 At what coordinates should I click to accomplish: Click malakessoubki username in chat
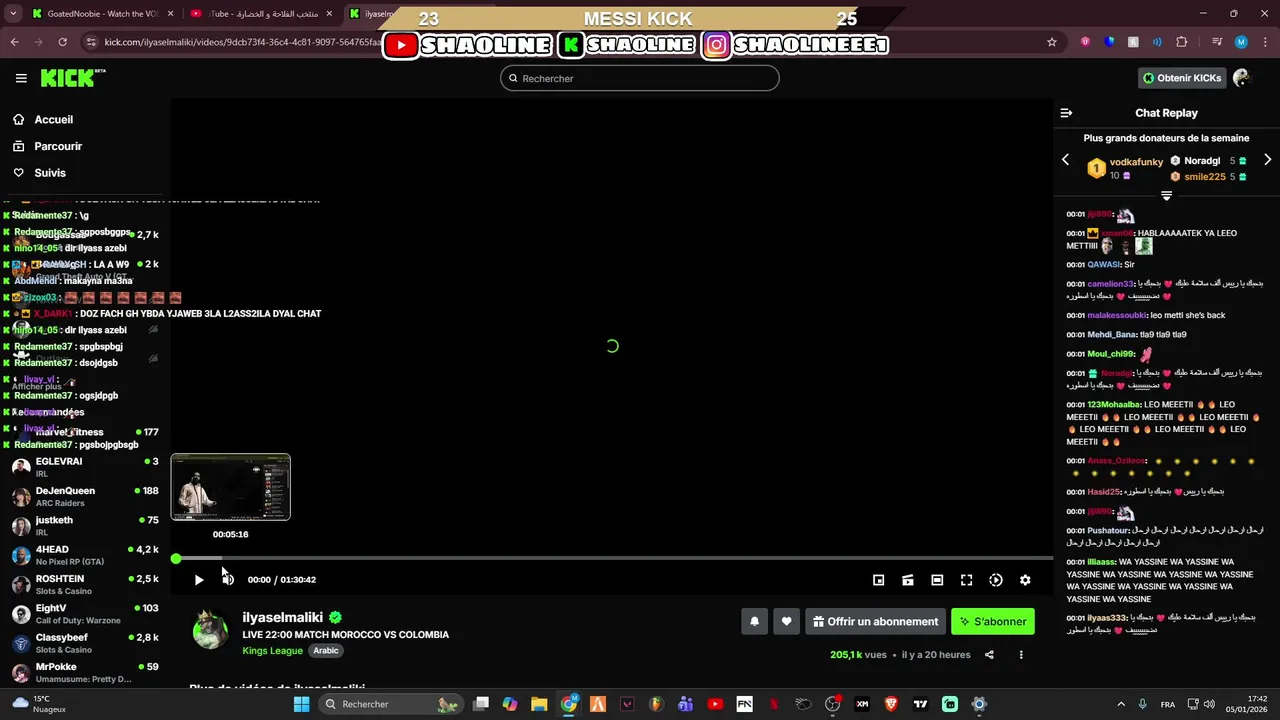[x=1117, y=315]
